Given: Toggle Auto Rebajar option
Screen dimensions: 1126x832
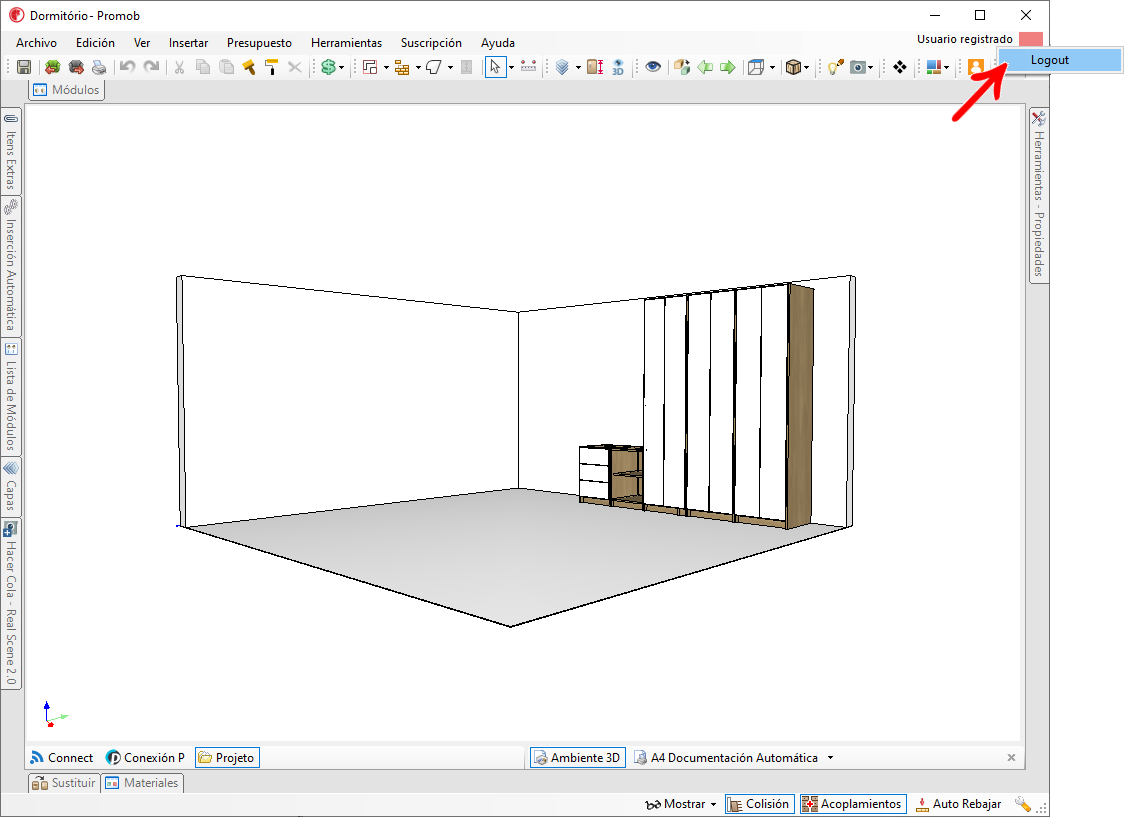Looking at the screenshot, I should (x=958, y=804).
